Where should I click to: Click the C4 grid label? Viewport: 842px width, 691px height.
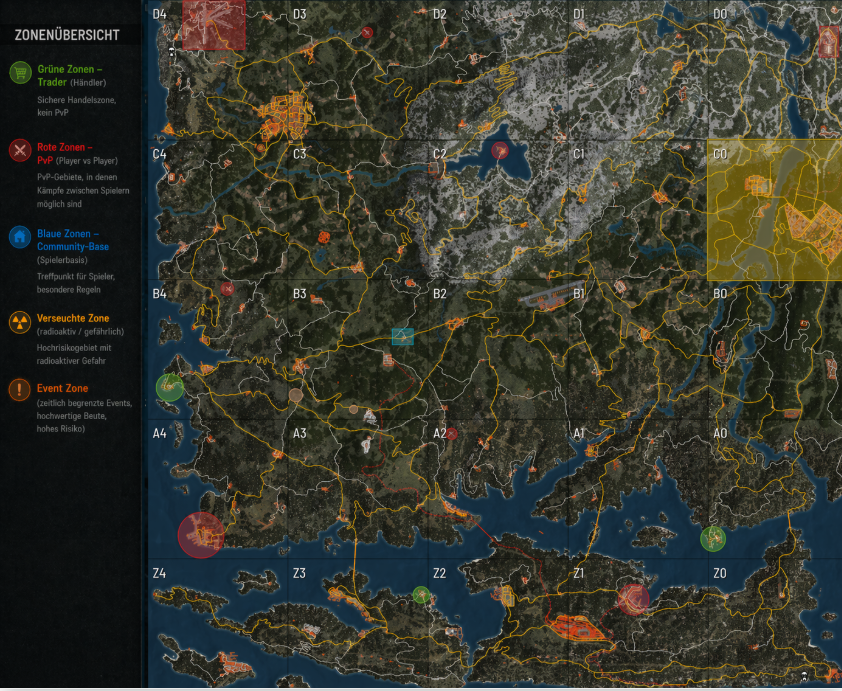159,154
